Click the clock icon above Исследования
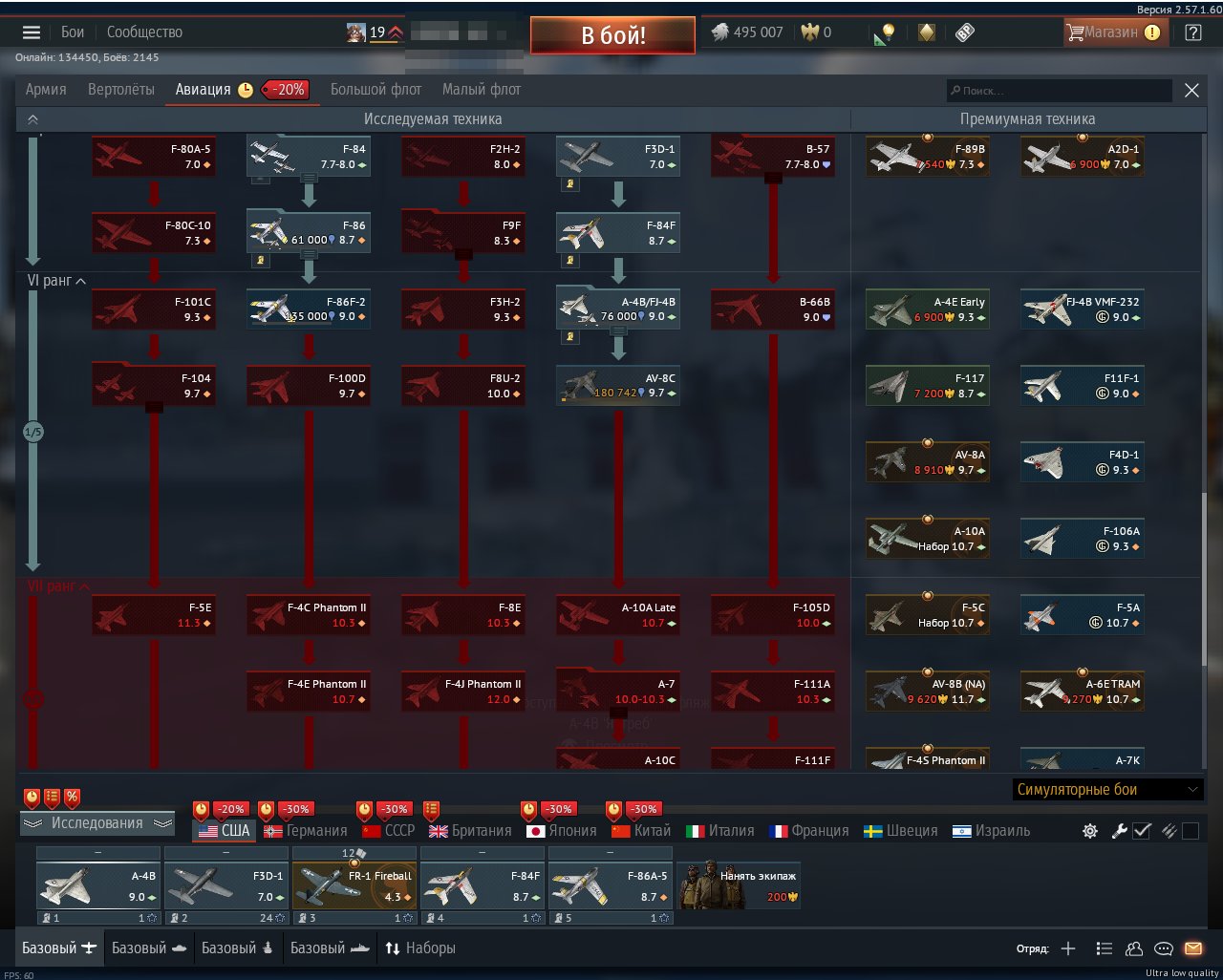 point(32,798)
